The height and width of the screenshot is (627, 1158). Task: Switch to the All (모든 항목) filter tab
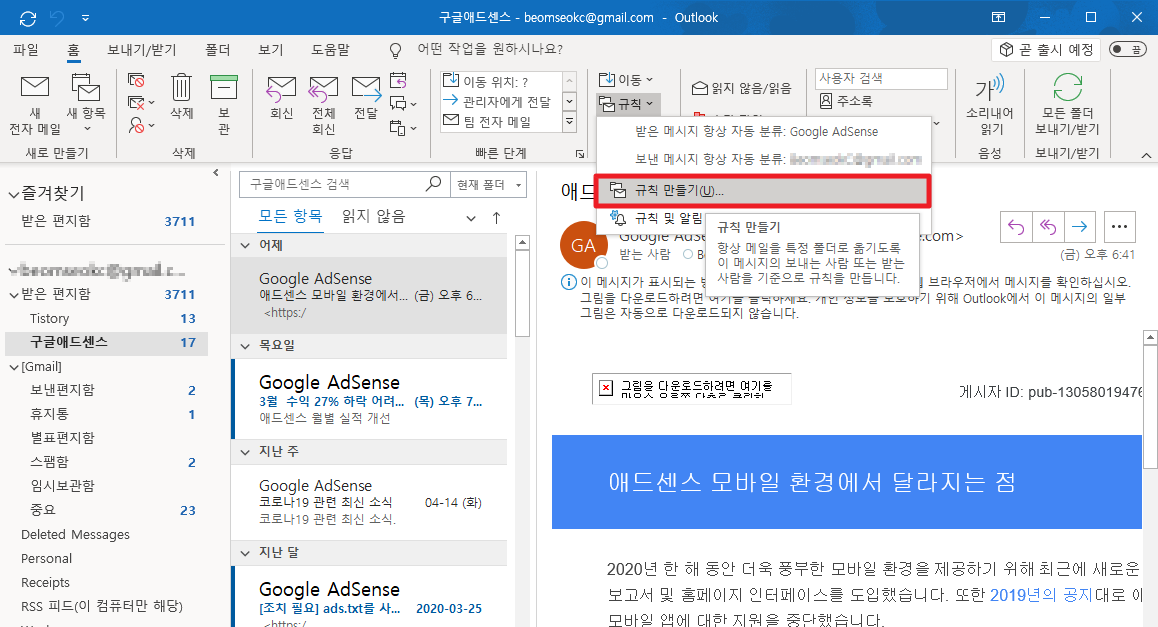[290, 216]
